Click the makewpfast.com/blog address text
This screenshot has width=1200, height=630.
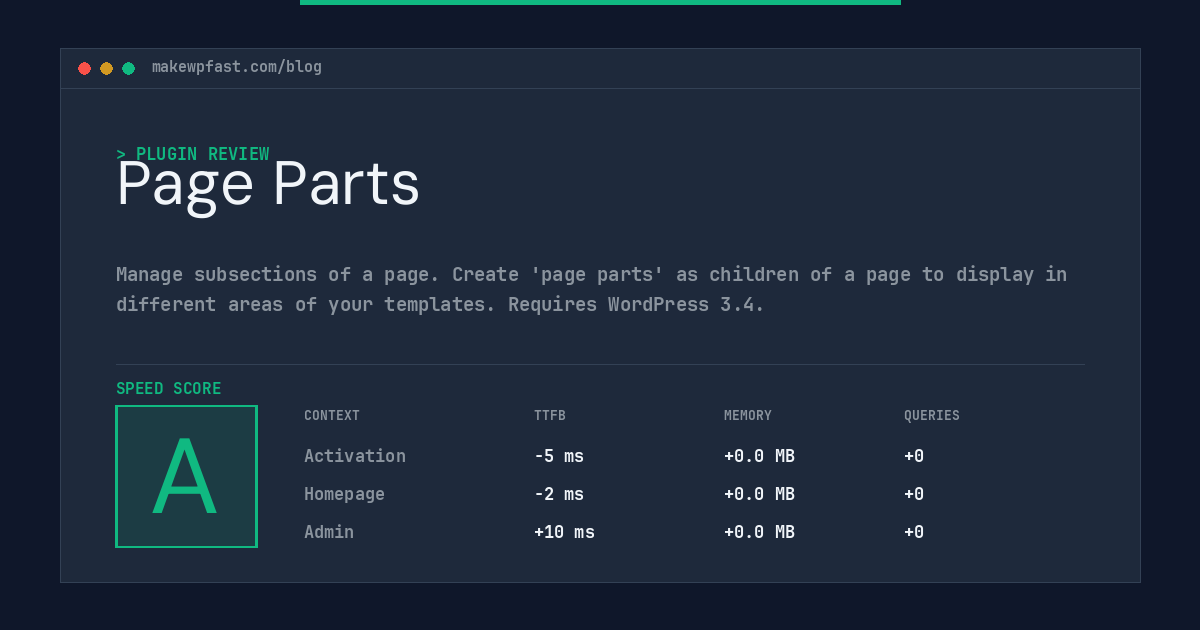(237, 67)
